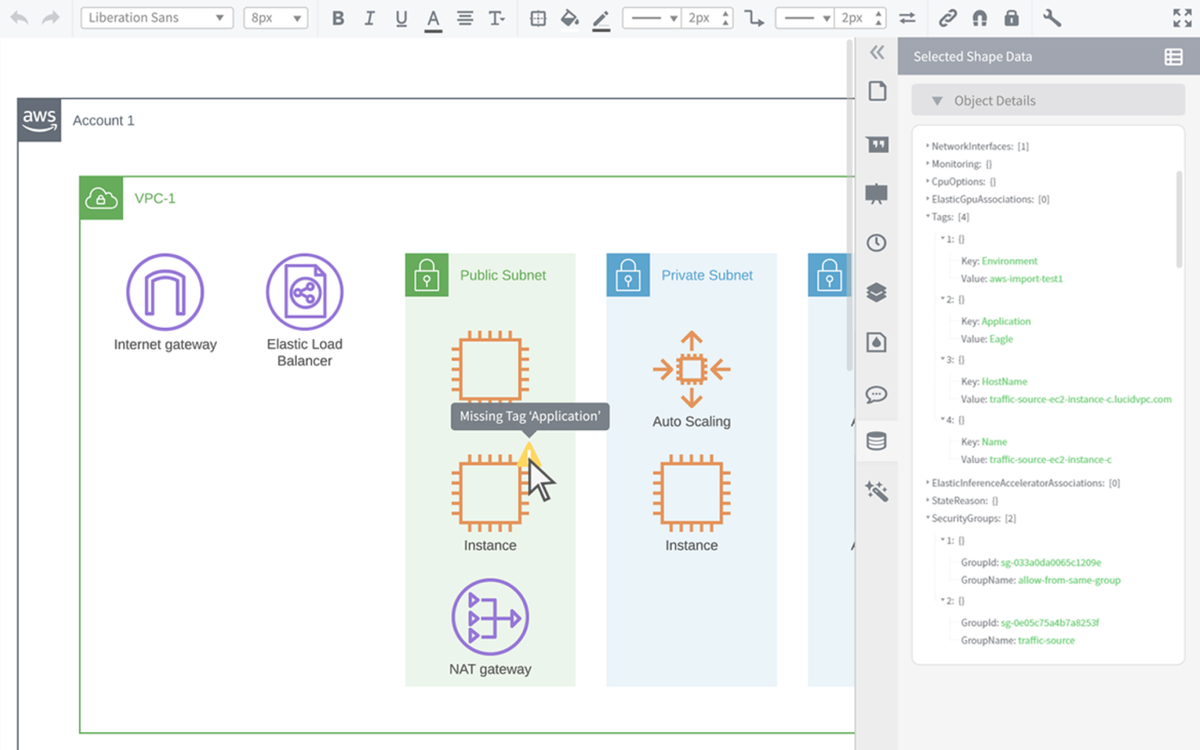Click the redo arrow
Viewport: 1200px width, 750px height.
pos(50,18)
